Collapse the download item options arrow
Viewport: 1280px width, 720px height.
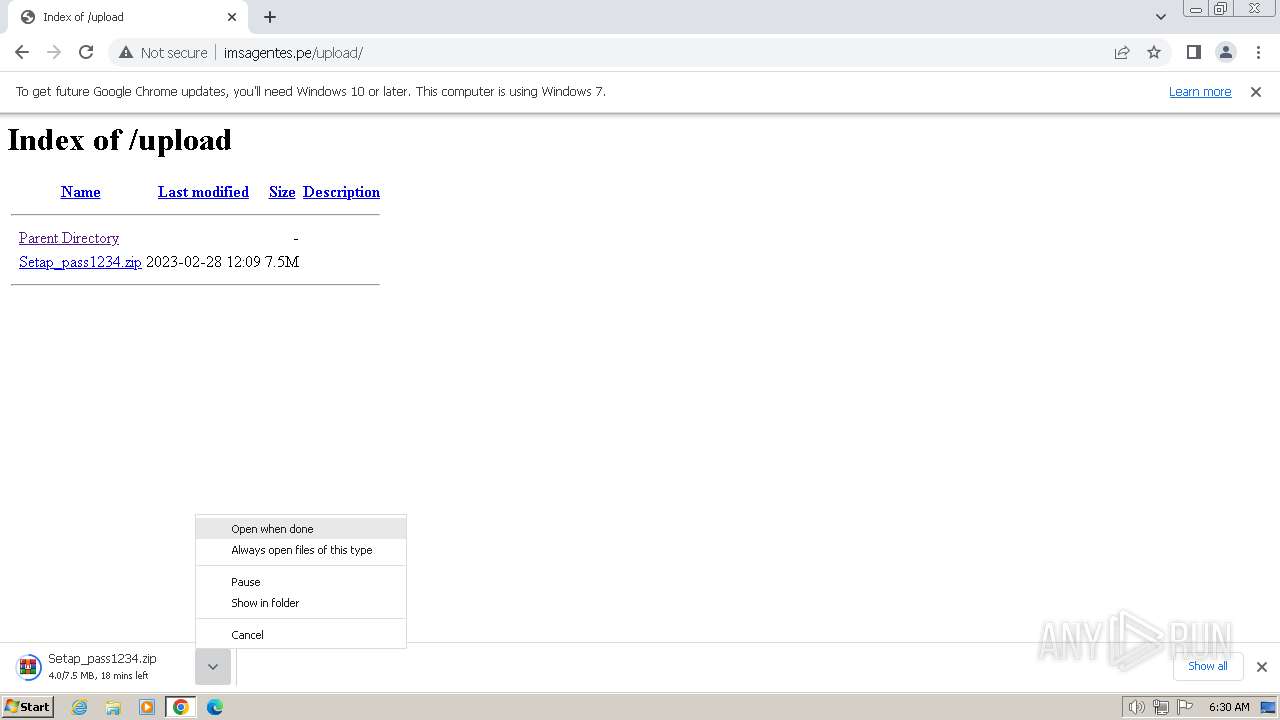[x=213, y=667]
